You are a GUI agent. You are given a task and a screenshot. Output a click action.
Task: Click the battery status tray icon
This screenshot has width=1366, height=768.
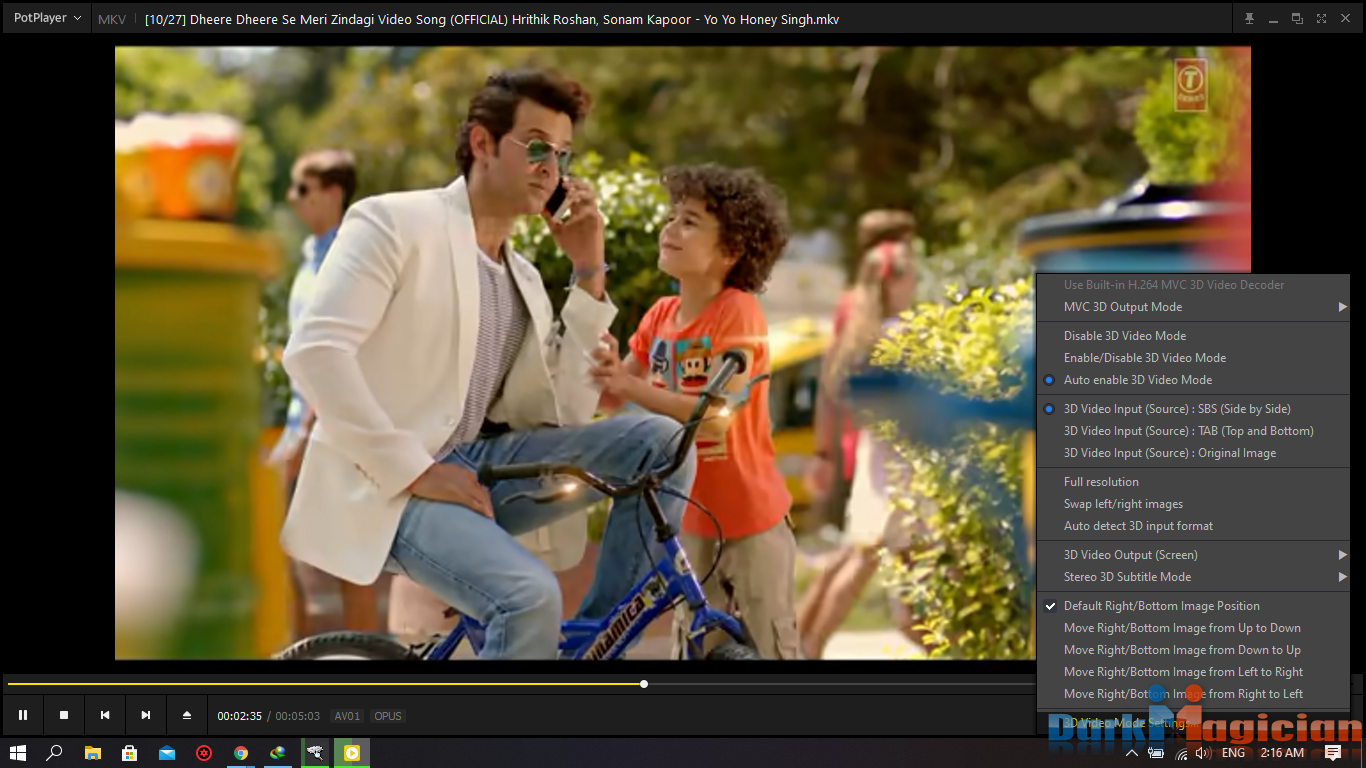click(1156, 753)
